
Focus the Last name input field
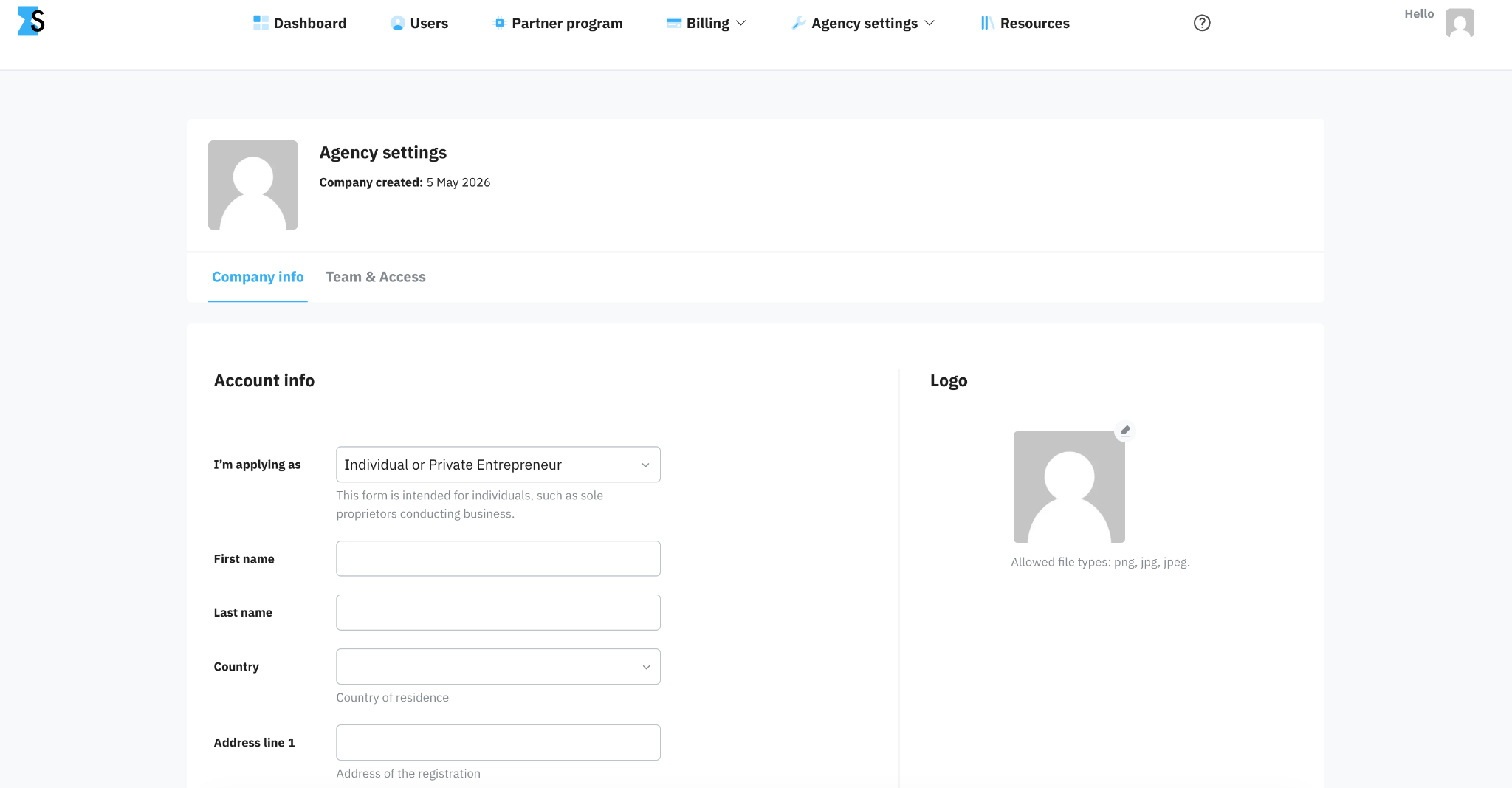click(x=498, y=612)
